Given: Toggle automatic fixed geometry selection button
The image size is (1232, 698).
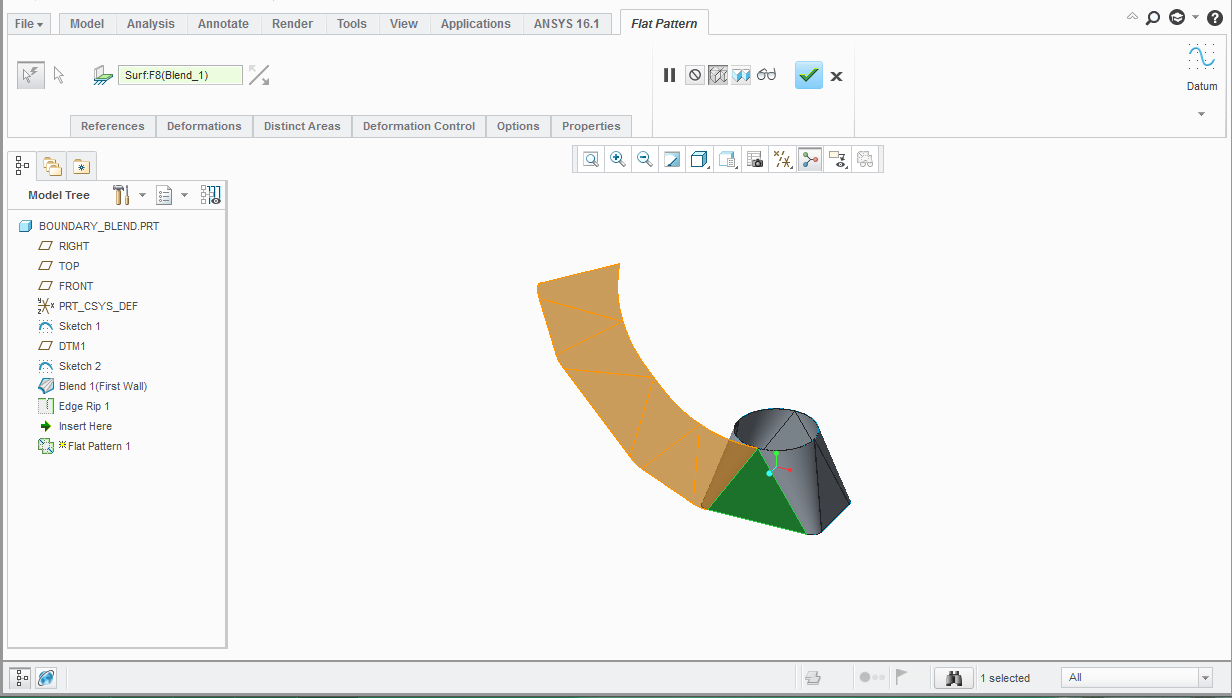Looking at the screenshot, I should click(x=31, y=75).
